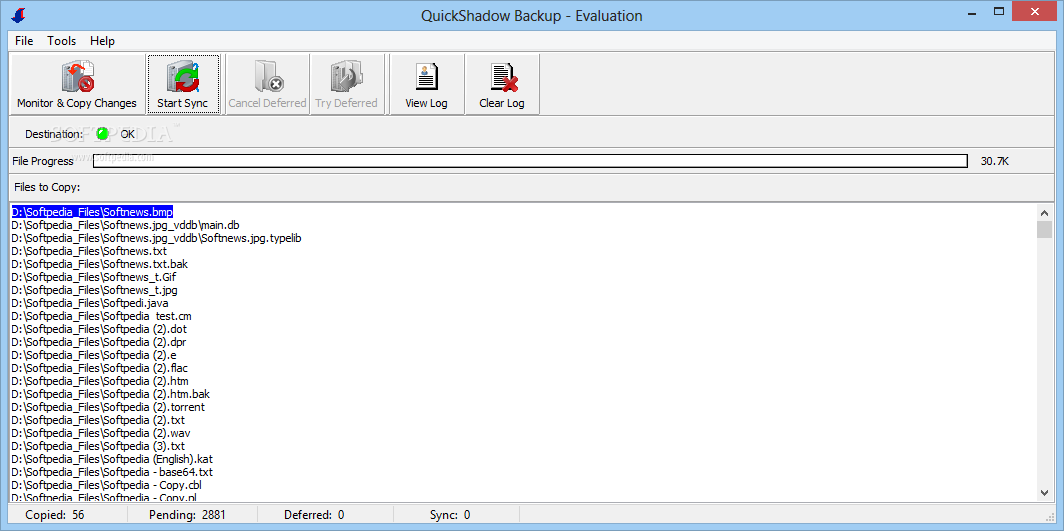Click the Copied: 56 status entry
The height and width of the screenshot is (531, 1064).
click(55, 515)
